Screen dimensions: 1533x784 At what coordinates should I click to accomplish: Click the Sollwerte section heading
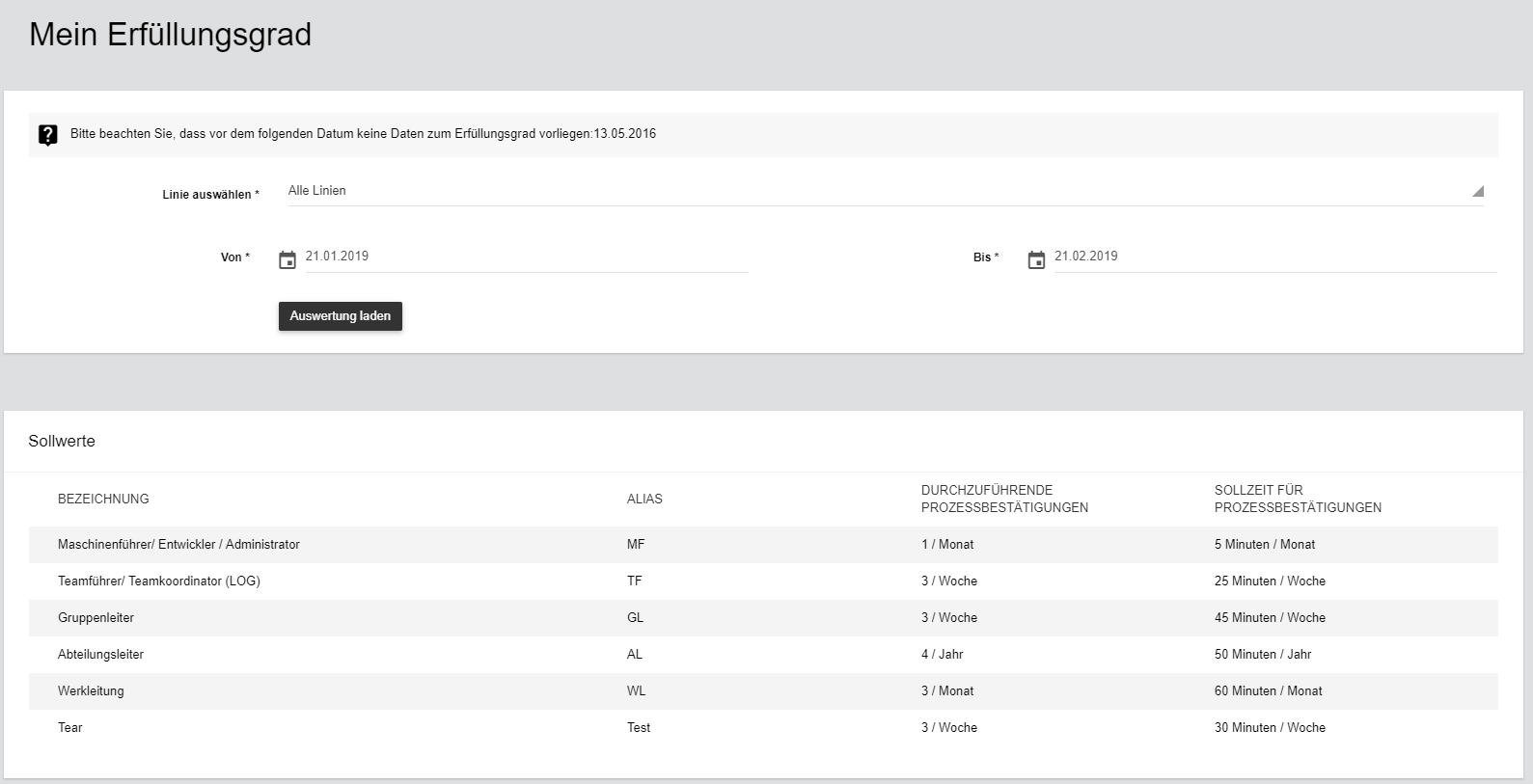pyautogui.click(x=62, y=441)
